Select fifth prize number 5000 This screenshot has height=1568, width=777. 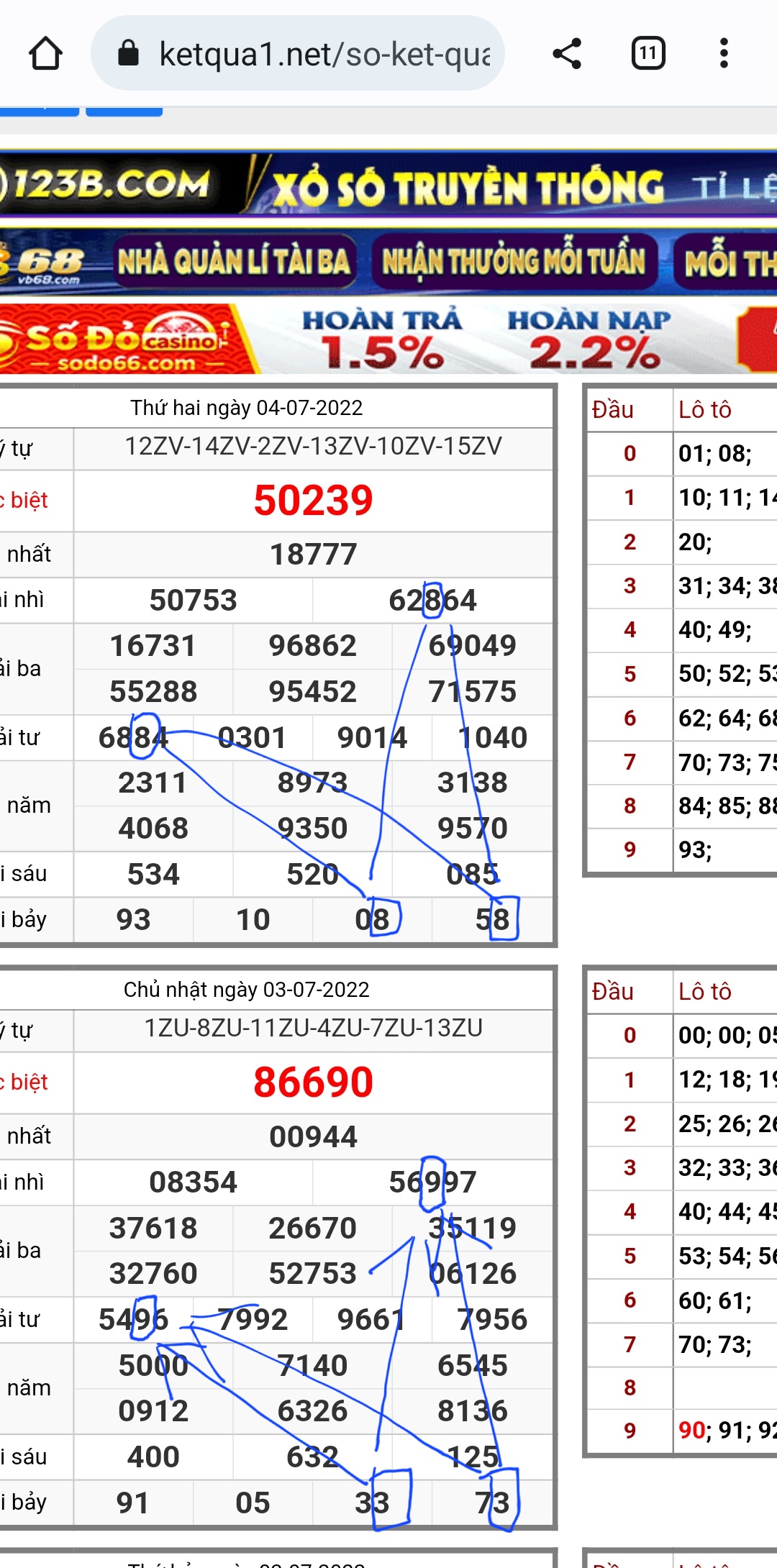[153, 1366]
